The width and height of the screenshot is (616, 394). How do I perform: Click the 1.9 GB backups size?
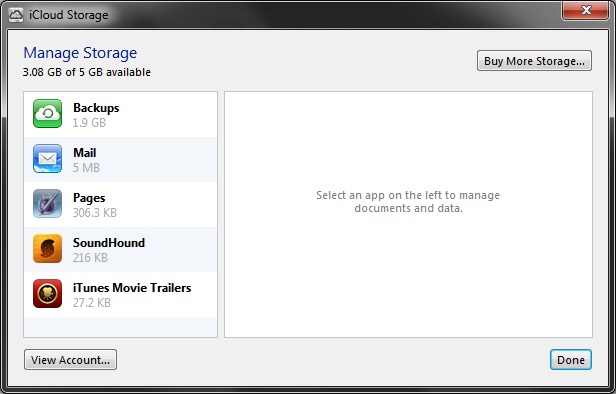(89, 123)
